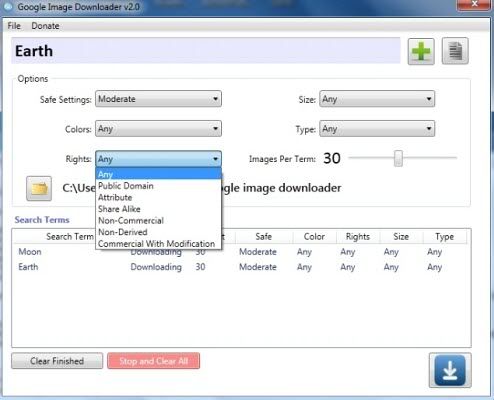This screenshot has height=400, width=494.
Task: Open the Type dropdown
Action: click(x=377, y=129)
